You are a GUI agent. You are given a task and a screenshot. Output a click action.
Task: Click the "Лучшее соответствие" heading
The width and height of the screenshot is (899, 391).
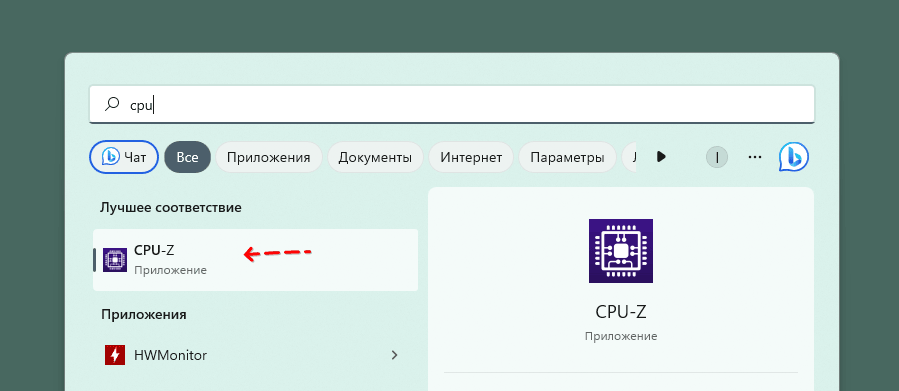click(x=171, y=208)
